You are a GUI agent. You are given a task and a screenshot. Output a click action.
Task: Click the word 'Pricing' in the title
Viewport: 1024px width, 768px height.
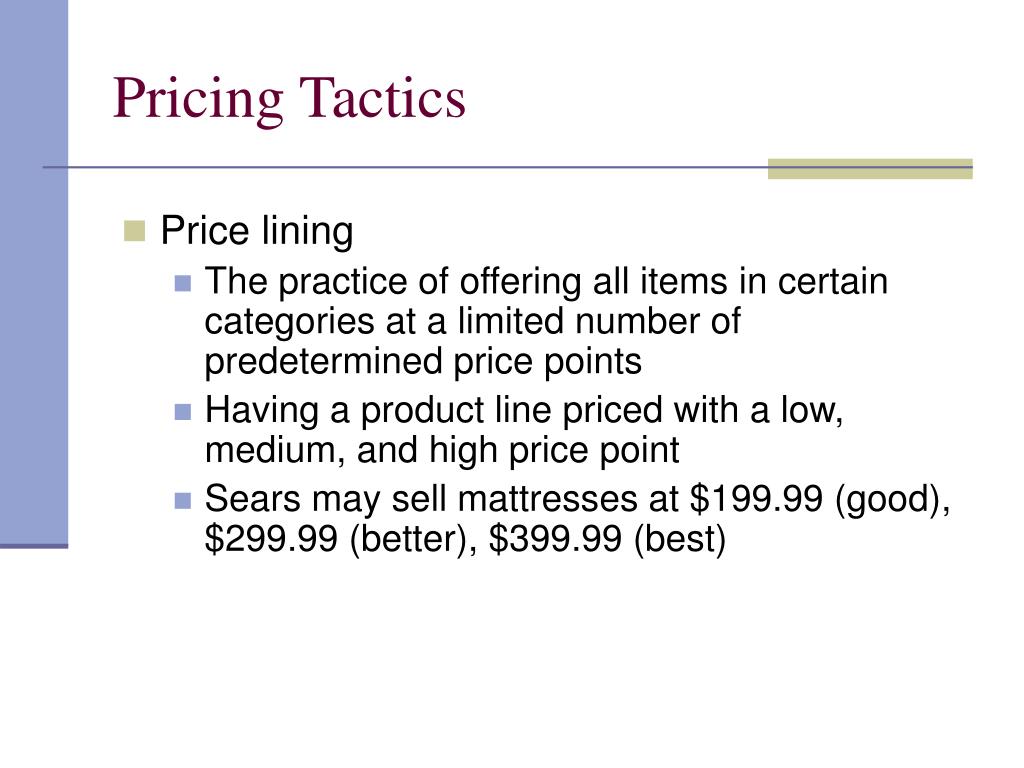click(x=198, y=99)
